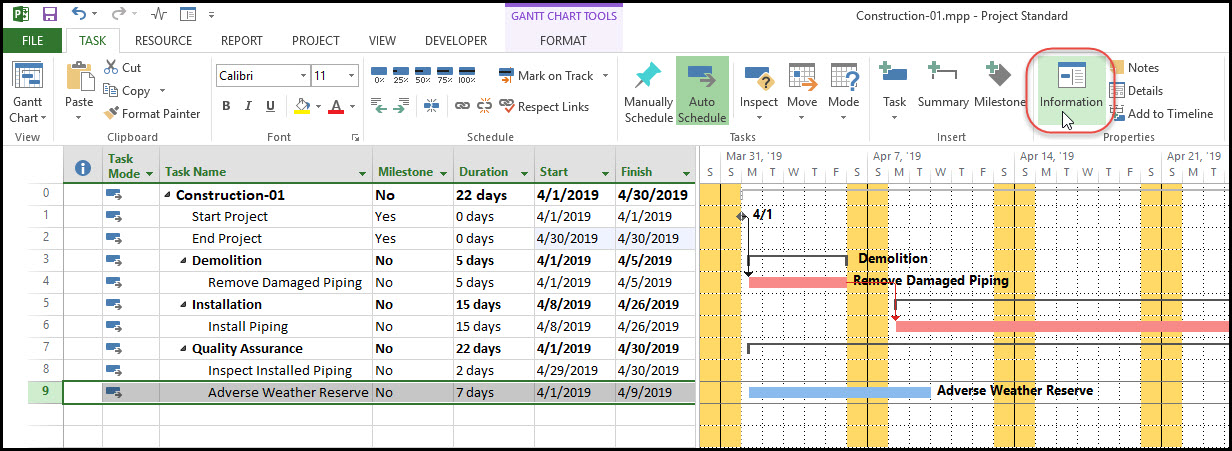
Task: Open the Gantt Chart Tools FORMAT tab
Action: (563, 41)
